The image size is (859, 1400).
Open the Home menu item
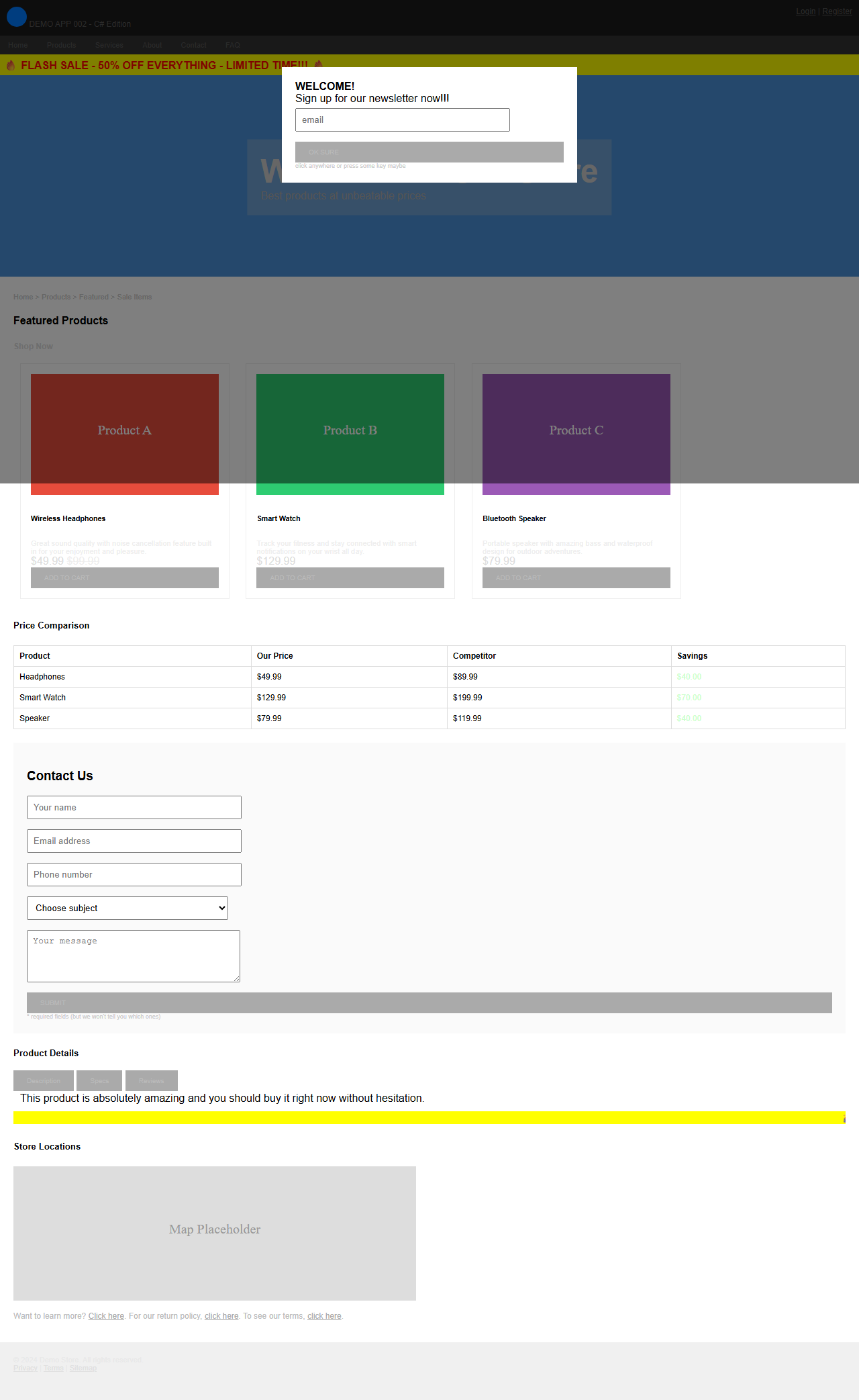pyautogui.click(x=18, y=45)
